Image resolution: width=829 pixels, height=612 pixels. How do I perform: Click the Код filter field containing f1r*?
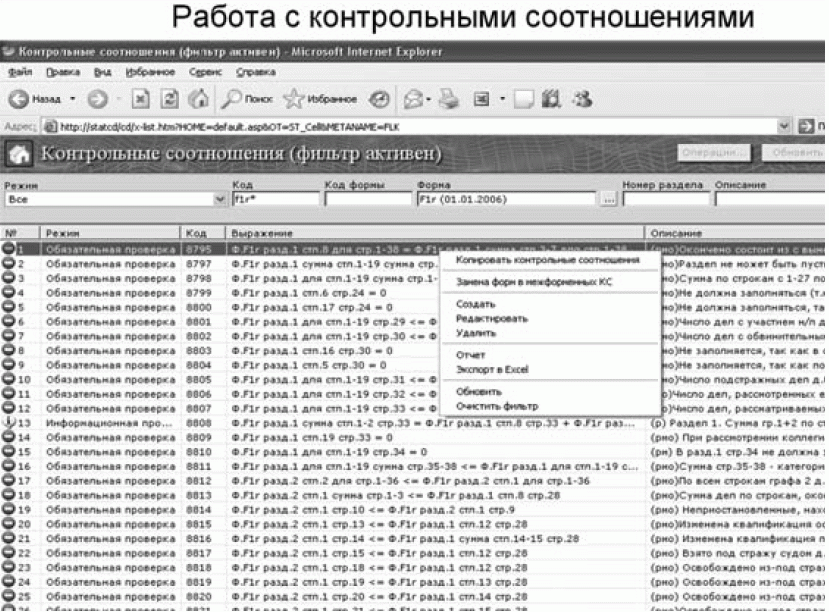point(275,199)
